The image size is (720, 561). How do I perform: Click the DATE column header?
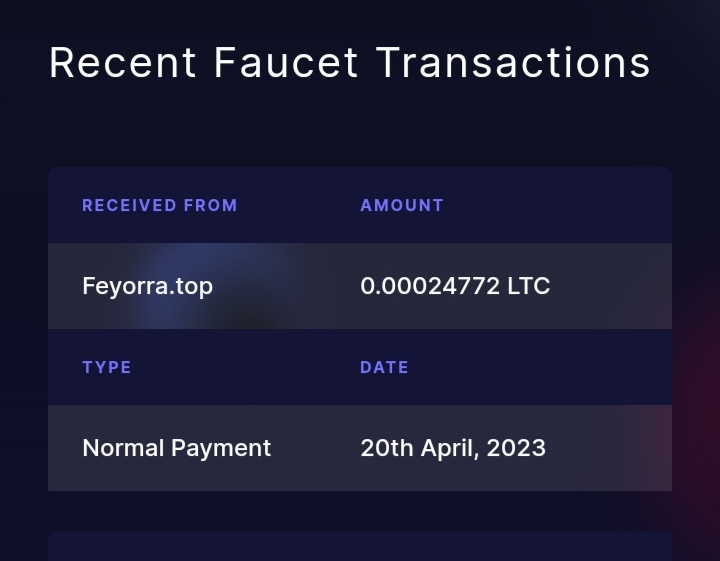[x=384, y=367]
